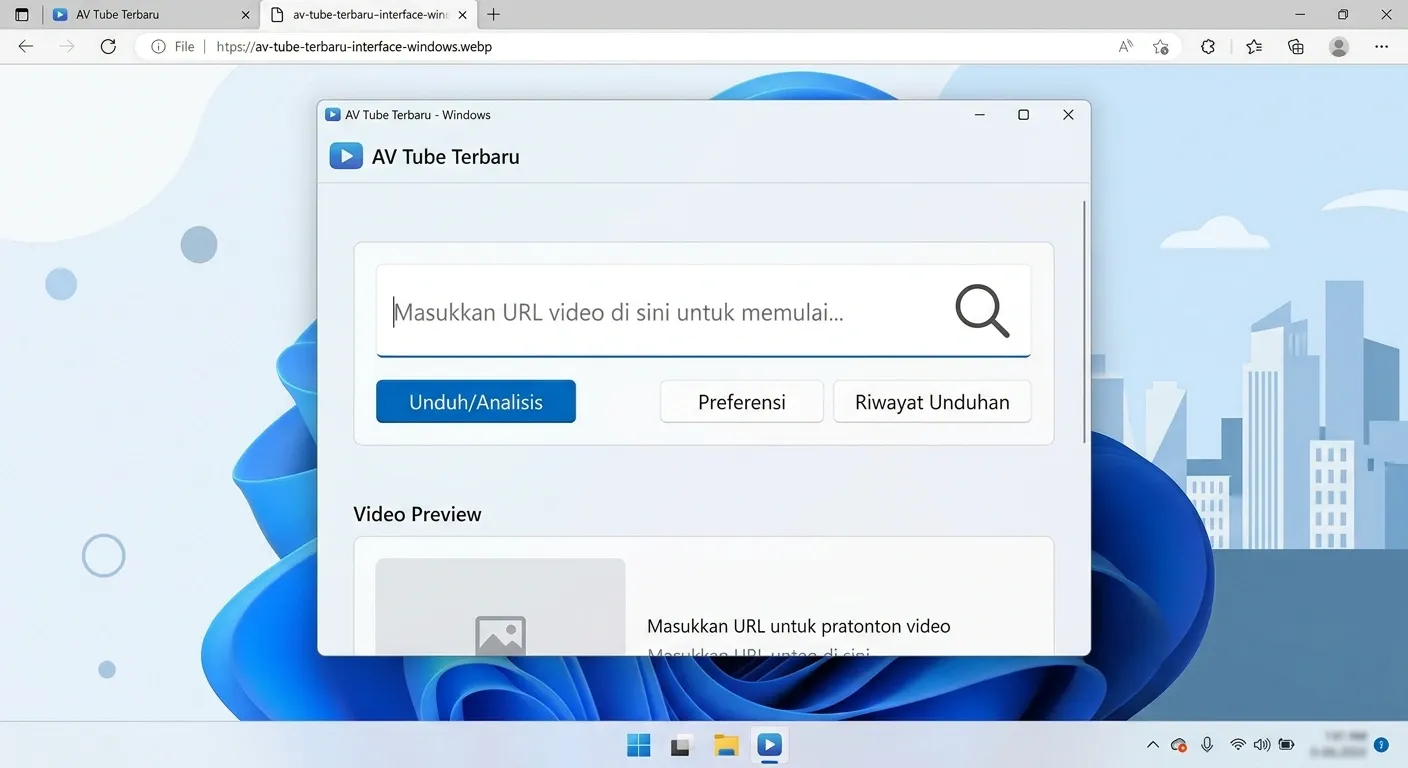Screen dimensions: 1408x768
Task: Click the Read aloud icon
Action: coord(1126,46)
